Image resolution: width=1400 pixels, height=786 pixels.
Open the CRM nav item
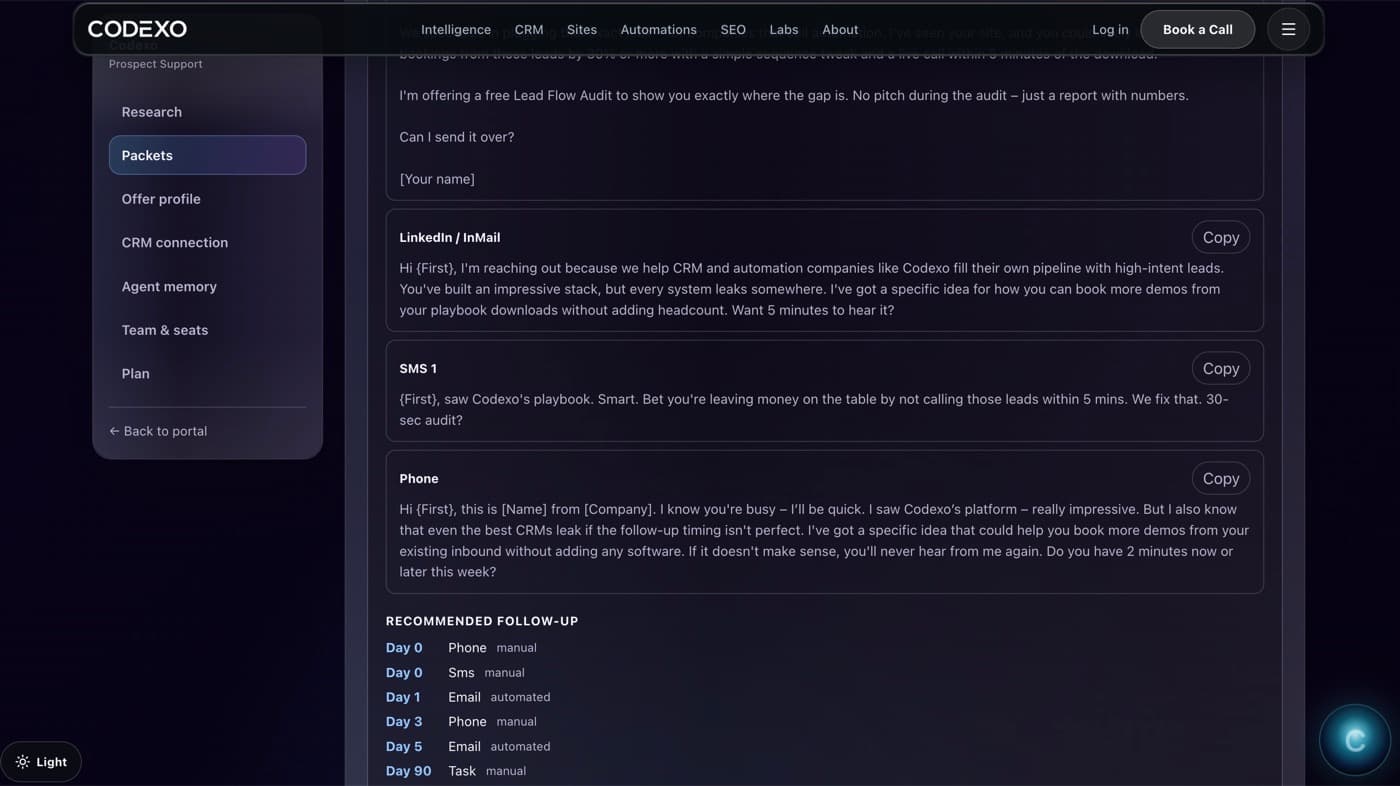tap(529, 29)
